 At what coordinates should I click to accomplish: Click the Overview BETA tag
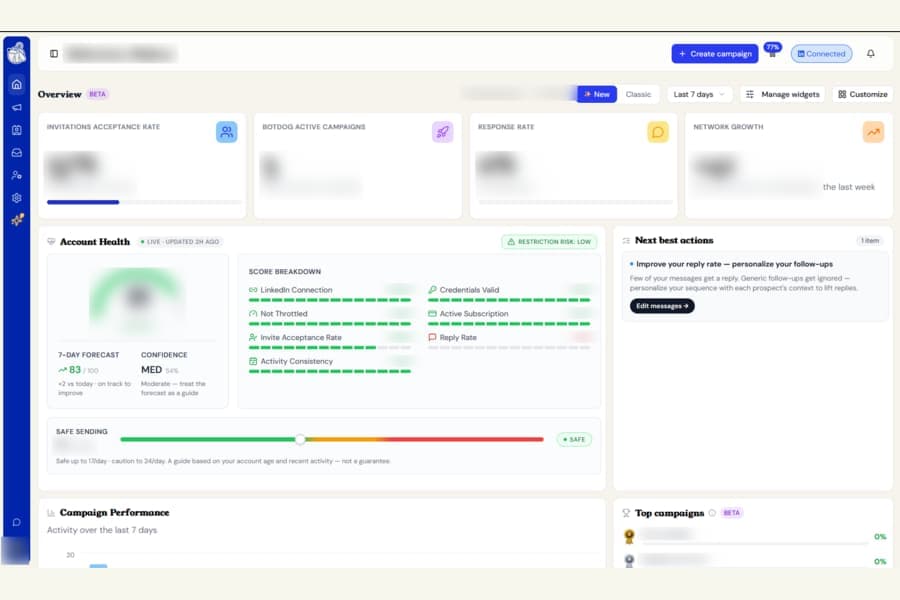tap(98, 94)
